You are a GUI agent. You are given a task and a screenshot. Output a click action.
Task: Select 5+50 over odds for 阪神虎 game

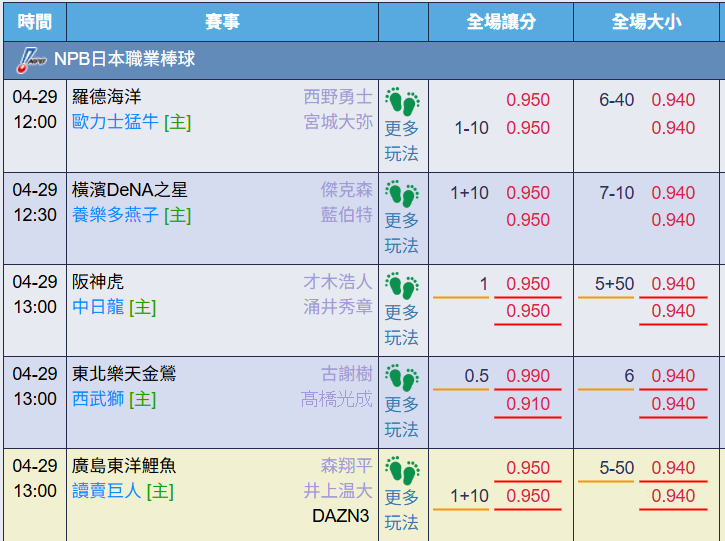pos(673,284)
